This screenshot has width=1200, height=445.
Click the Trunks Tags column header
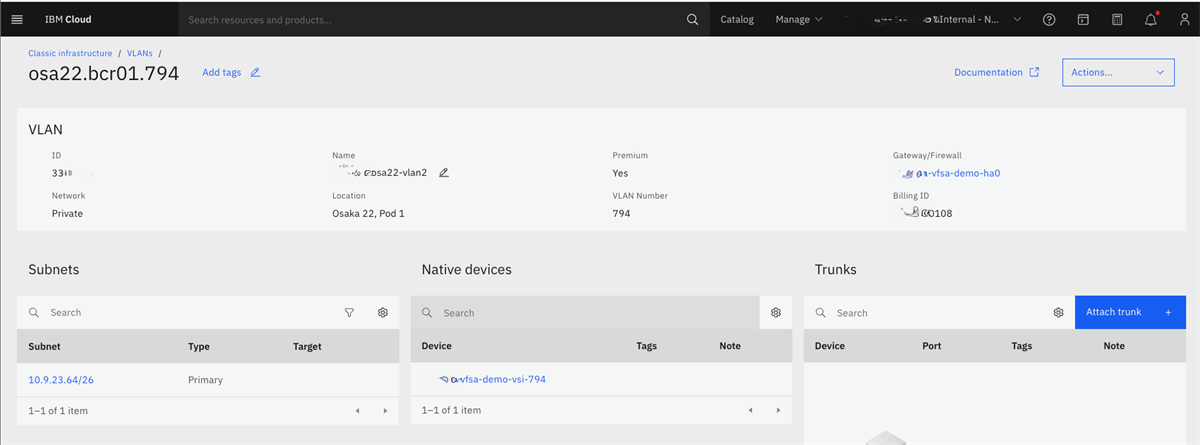tap(1021, 346)
